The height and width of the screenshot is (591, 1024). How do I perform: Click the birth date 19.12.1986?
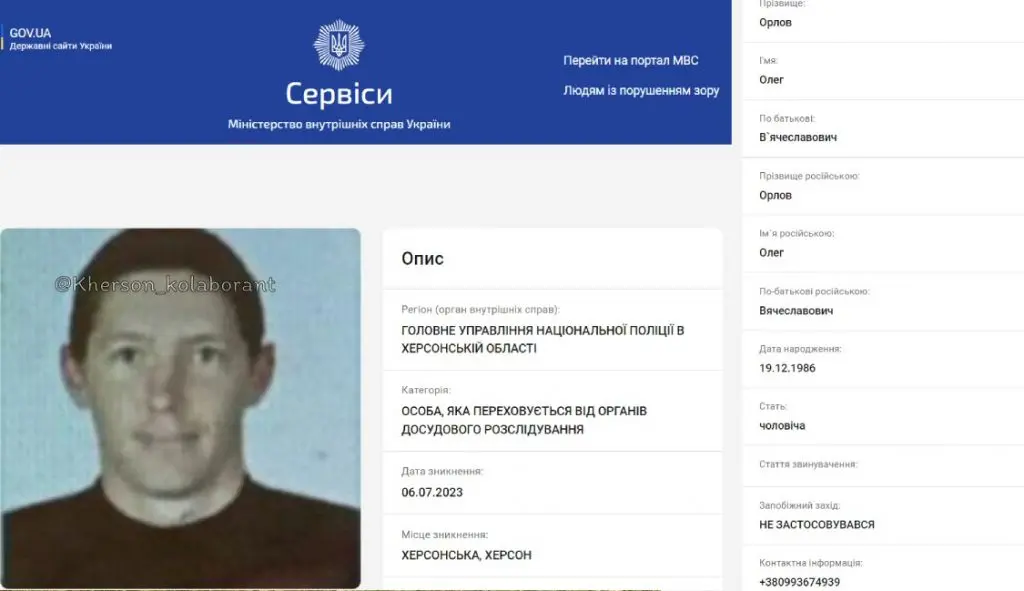(787, 368)
